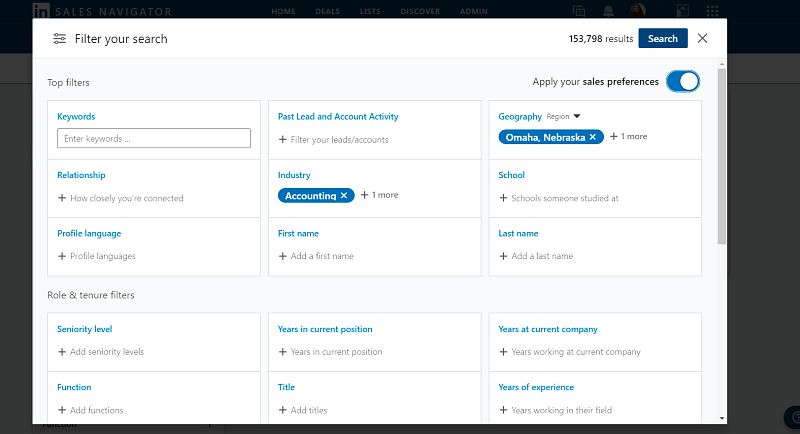Image resolution: width=800 pixels, height=434 pixels.
Task: Toggle the Apply your sales preferences switch
Action: tap(683, 81)
